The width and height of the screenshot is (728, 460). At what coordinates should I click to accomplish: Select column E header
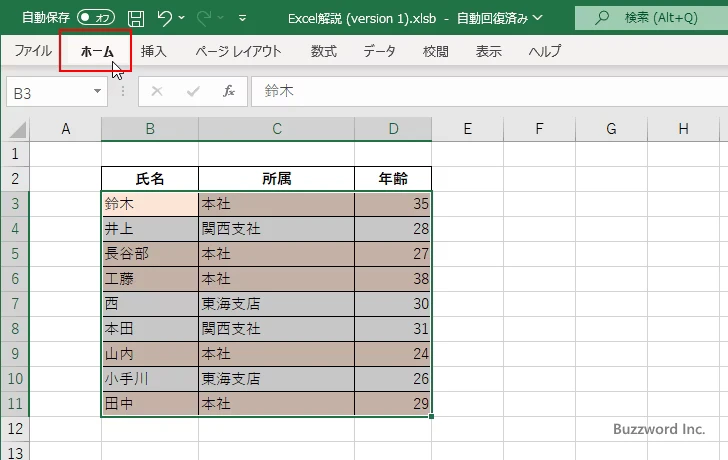coord(468,129)
